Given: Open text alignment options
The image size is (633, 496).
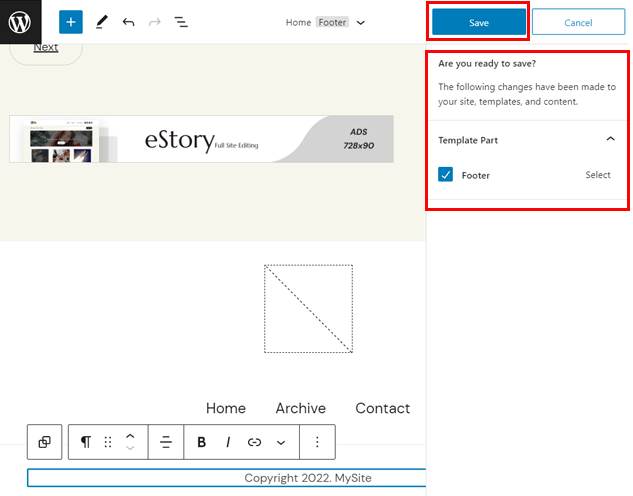Looking at the screenshot, I should pyautogui.click(x=166, y=442).
